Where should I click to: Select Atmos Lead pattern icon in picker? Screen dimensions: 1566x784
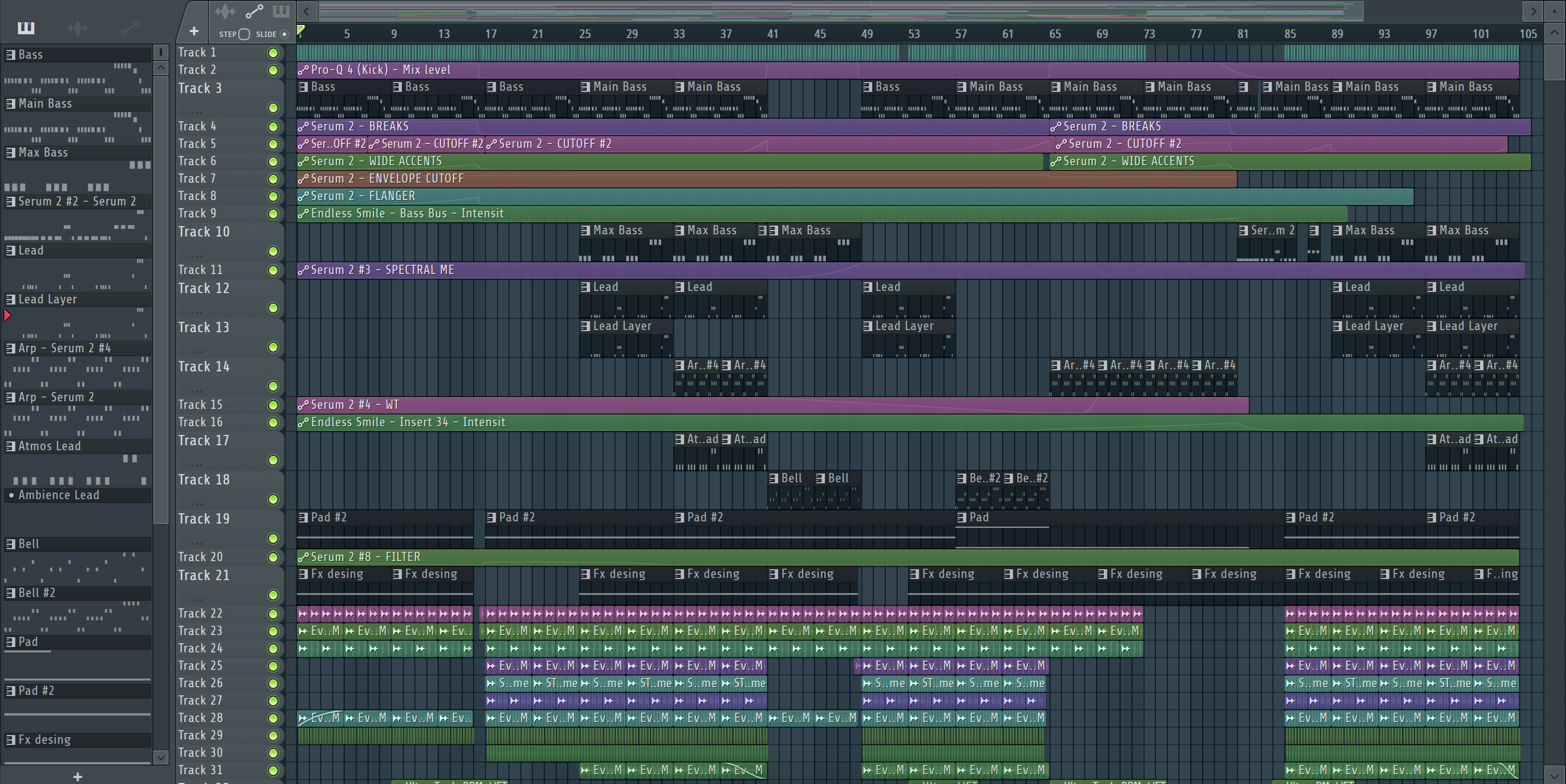(x=10, y=446)
